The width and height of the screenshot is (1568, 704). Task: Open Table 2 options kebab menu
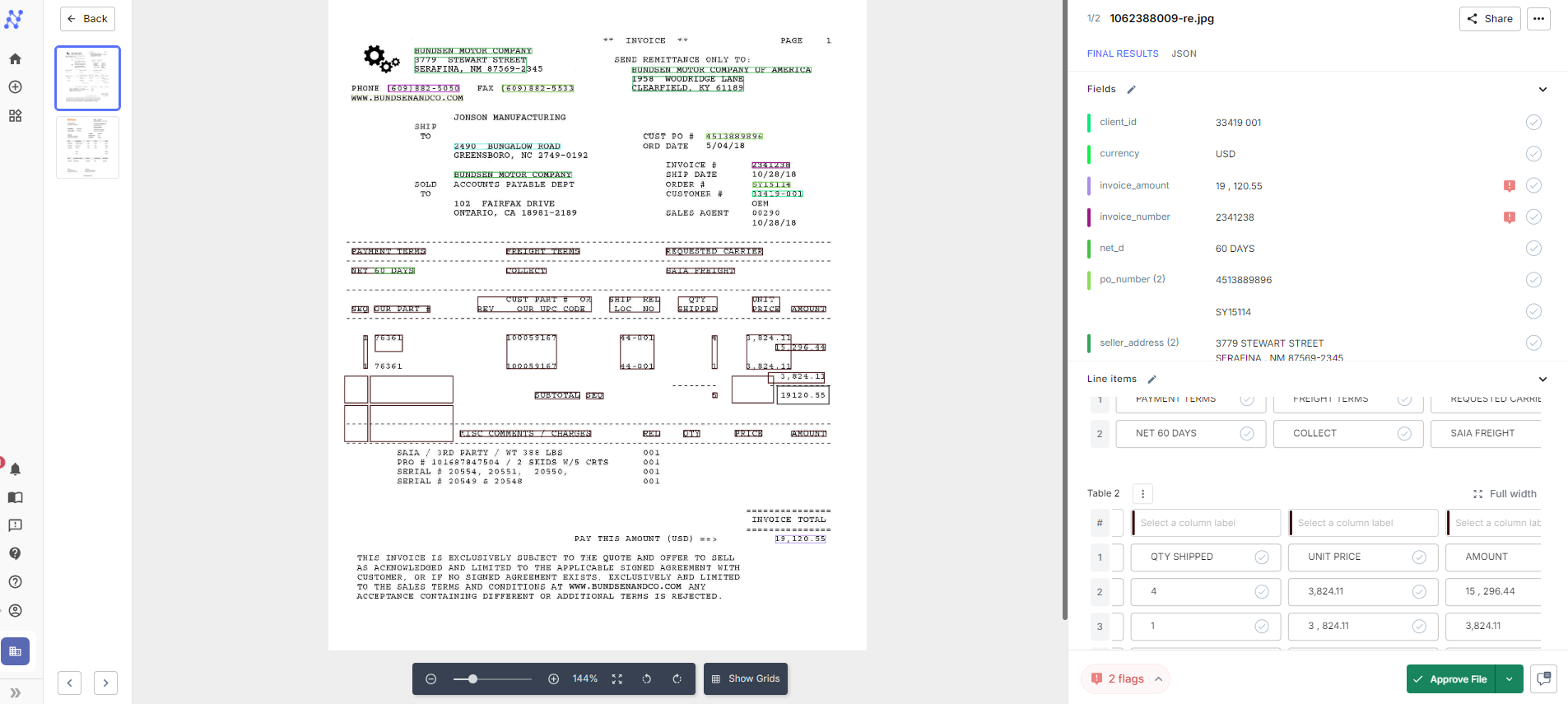[1142, 494]
